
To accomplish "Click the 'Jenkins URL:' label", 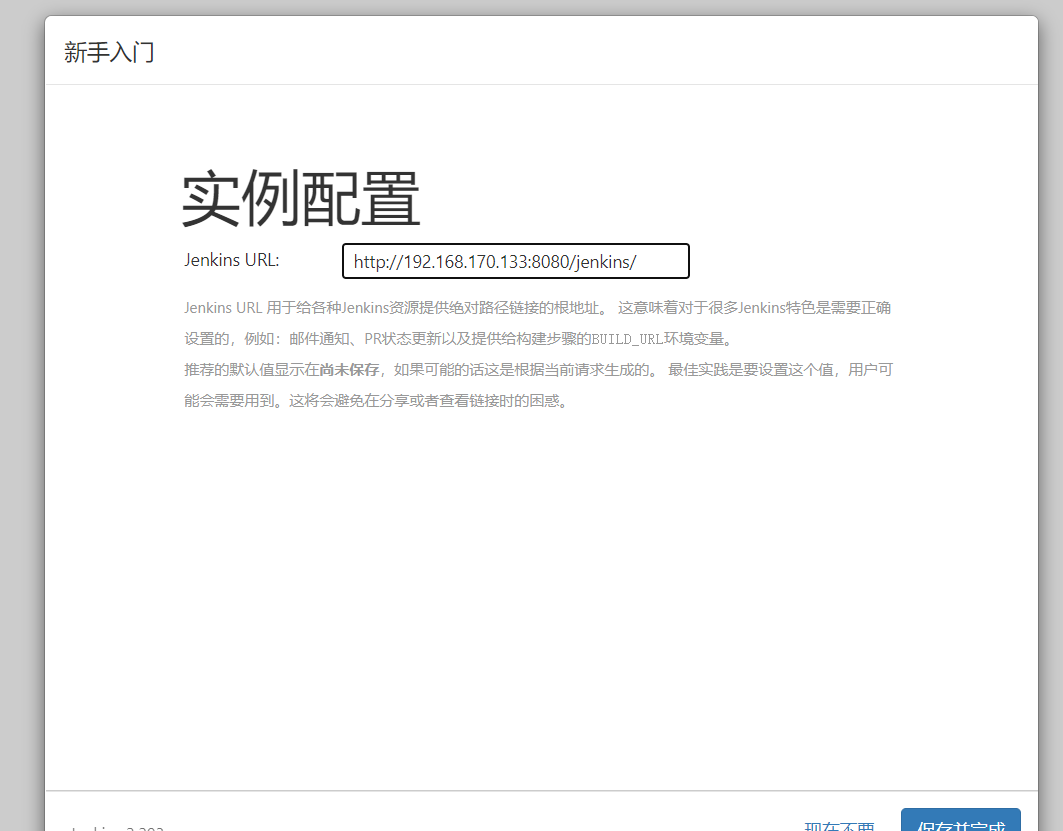I will coord(232,260).
